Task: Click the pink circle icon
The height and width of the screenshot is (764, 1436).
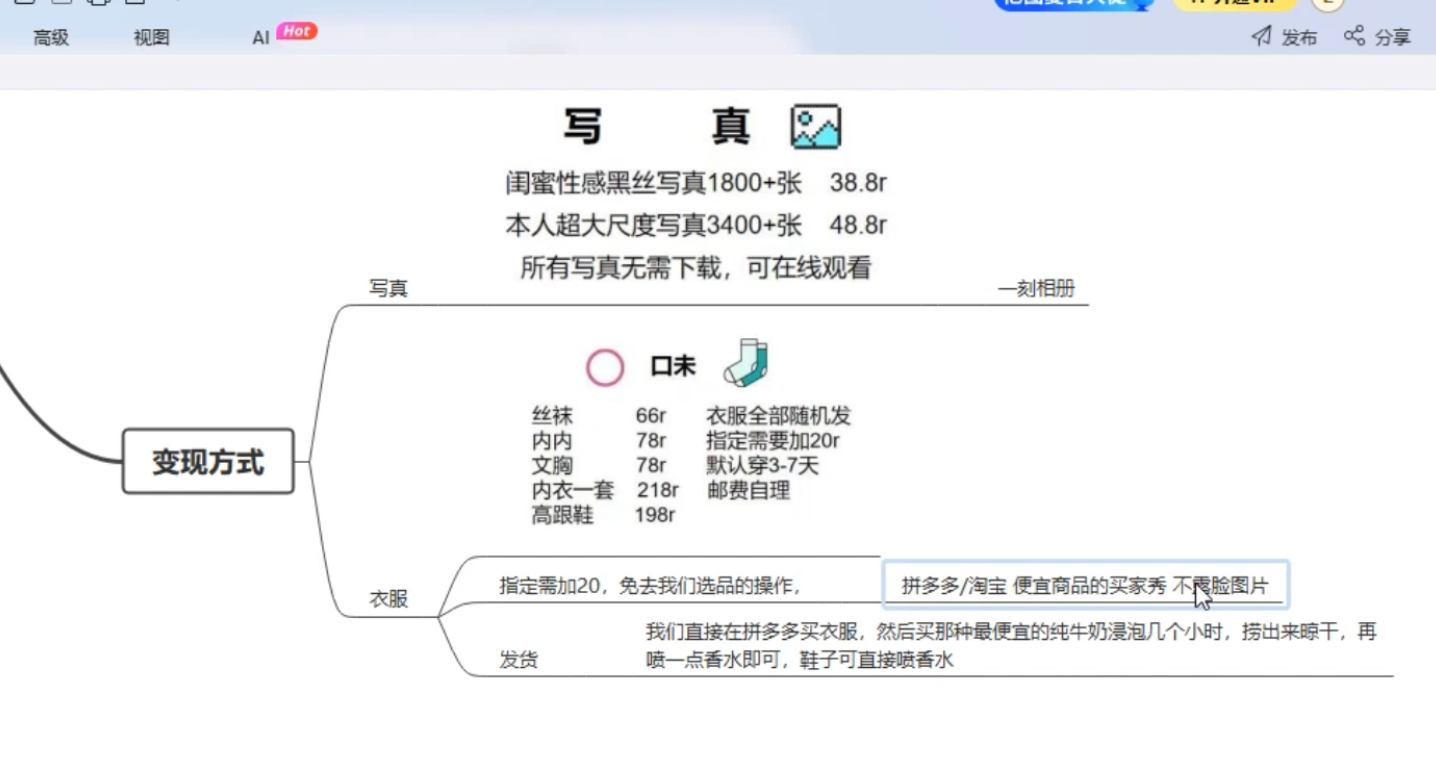Action: coord(605,367)
